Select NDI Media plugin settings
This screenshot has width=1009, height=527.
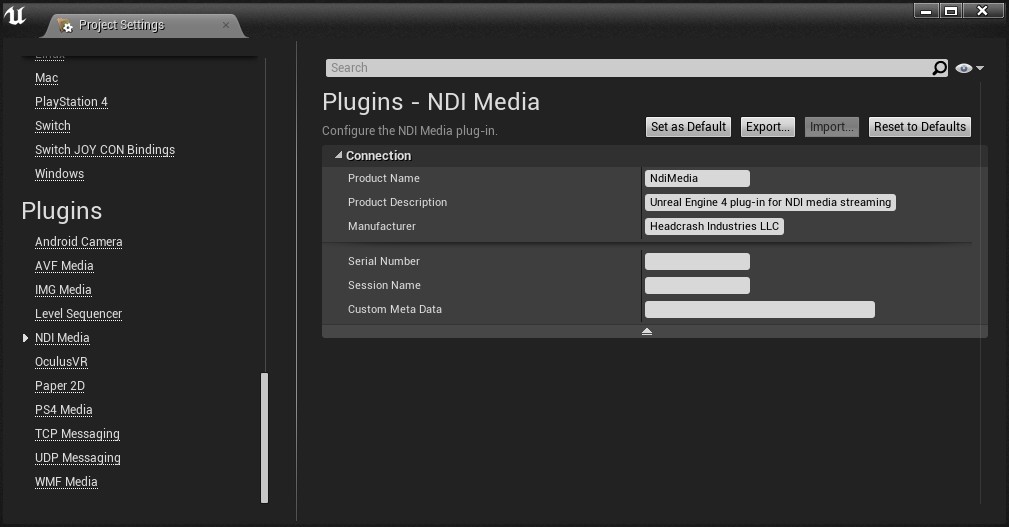pyautogui.click(x=62, y=338)
